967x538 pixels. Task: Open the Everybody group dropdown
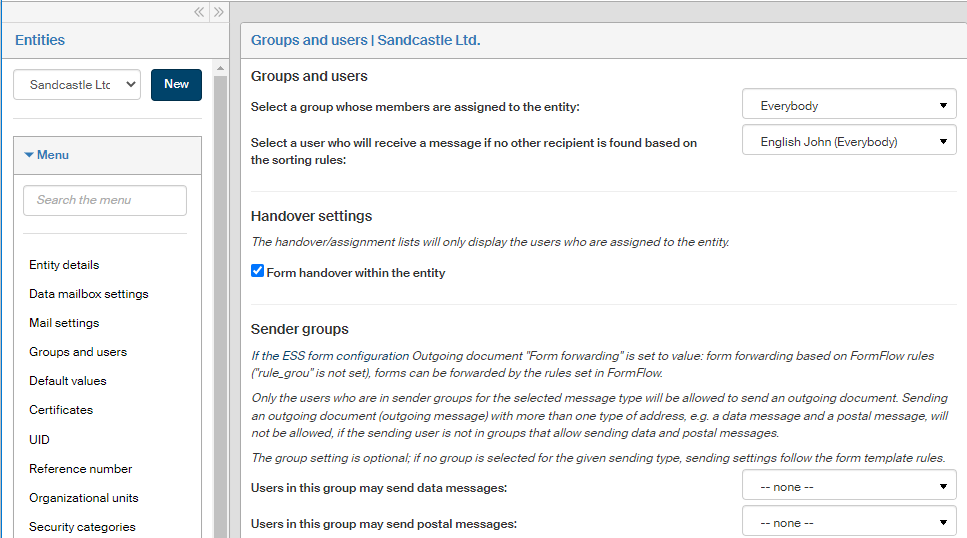point(849,105)
